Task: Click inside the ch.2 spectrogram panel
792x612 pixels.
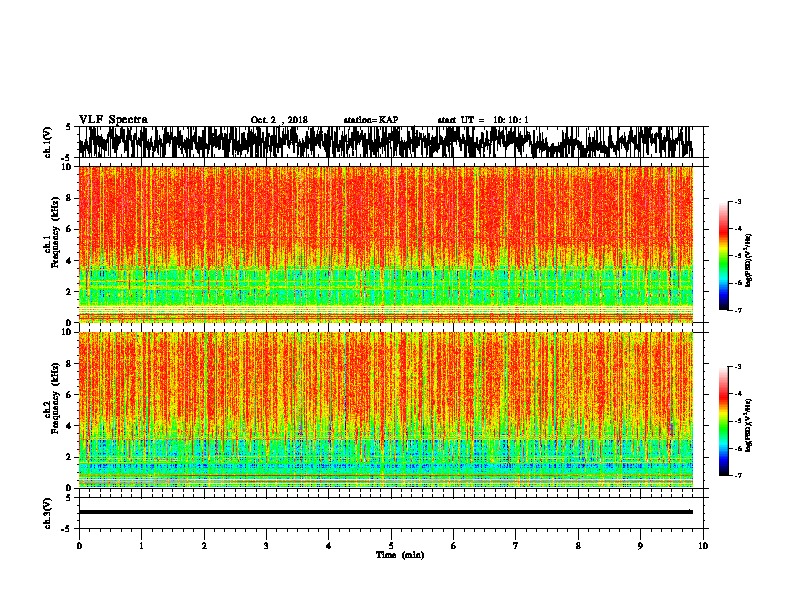Action: click(x=386, y=410)
